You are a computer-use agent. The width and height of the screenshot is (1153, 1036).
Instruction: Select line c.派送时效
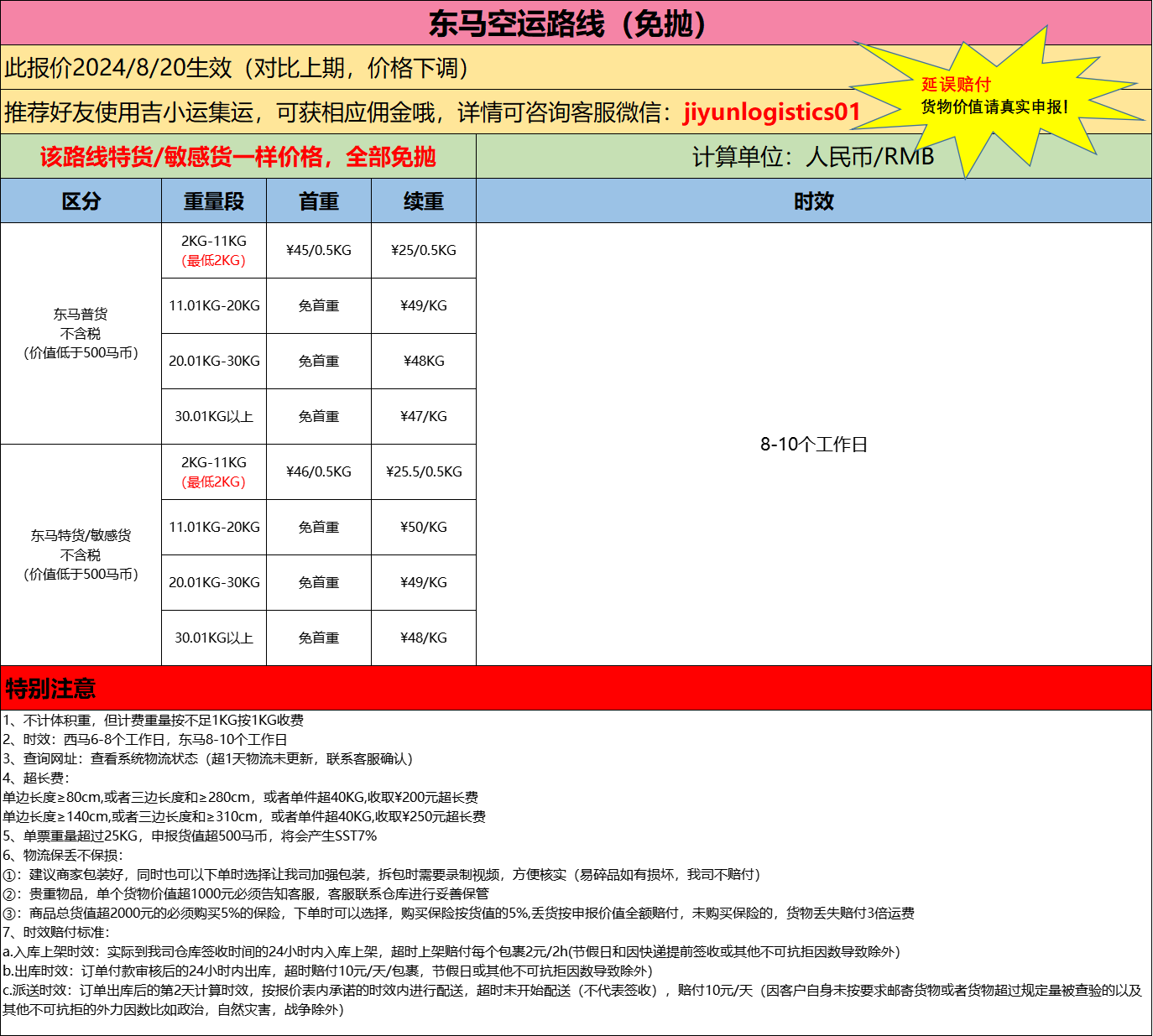[x=573, y=1000]
